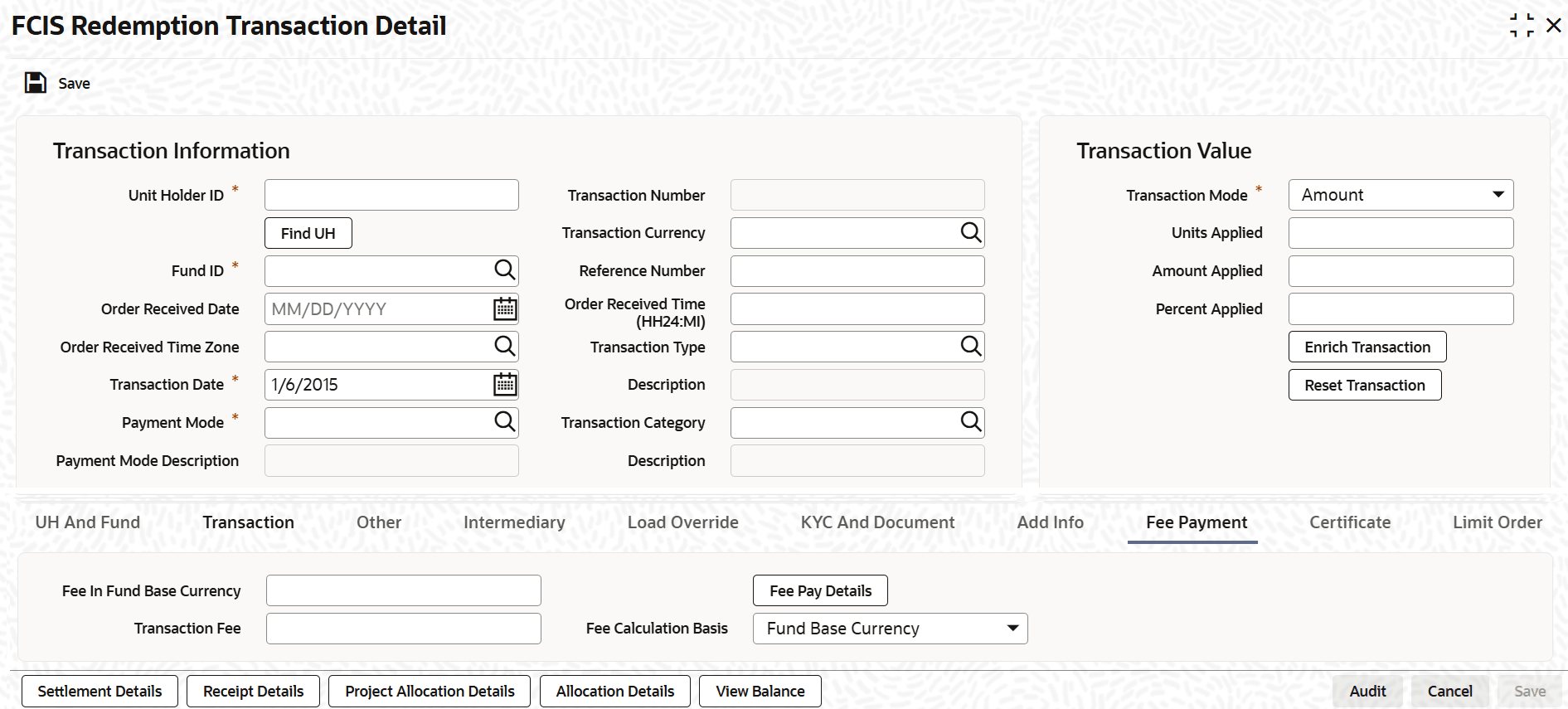The width and height of the screenshot is (1568, 709).
Task: Open the Order Received Date calendar picker
Action: [505, 308]
